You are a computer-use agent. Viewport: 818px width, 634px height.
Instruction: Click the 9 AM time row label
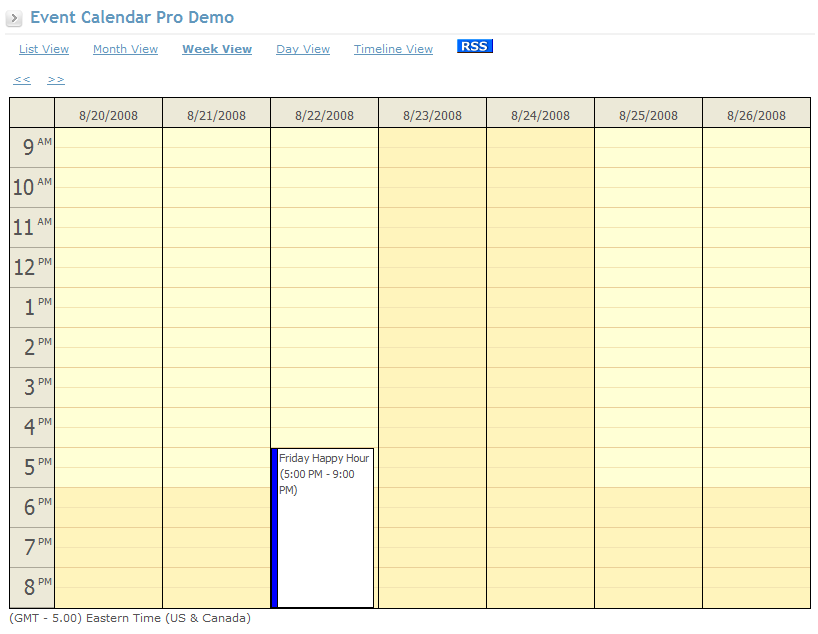(31, 147)
